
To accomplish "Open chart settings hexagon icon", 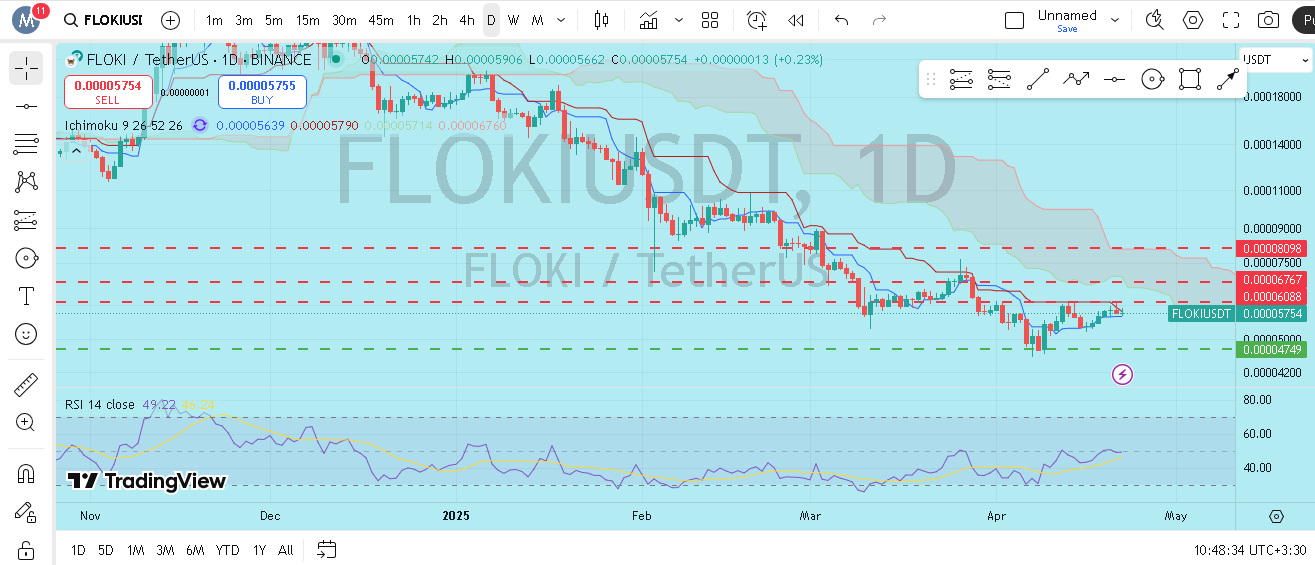I will 1192,20.
